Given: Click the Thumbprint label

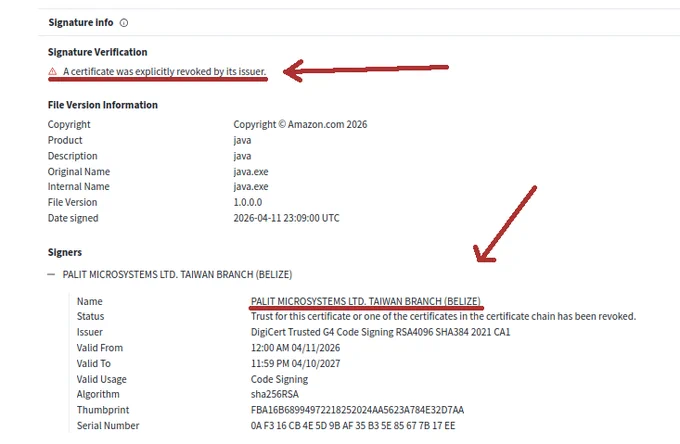Looking at the screenshot, I should 103,410.
